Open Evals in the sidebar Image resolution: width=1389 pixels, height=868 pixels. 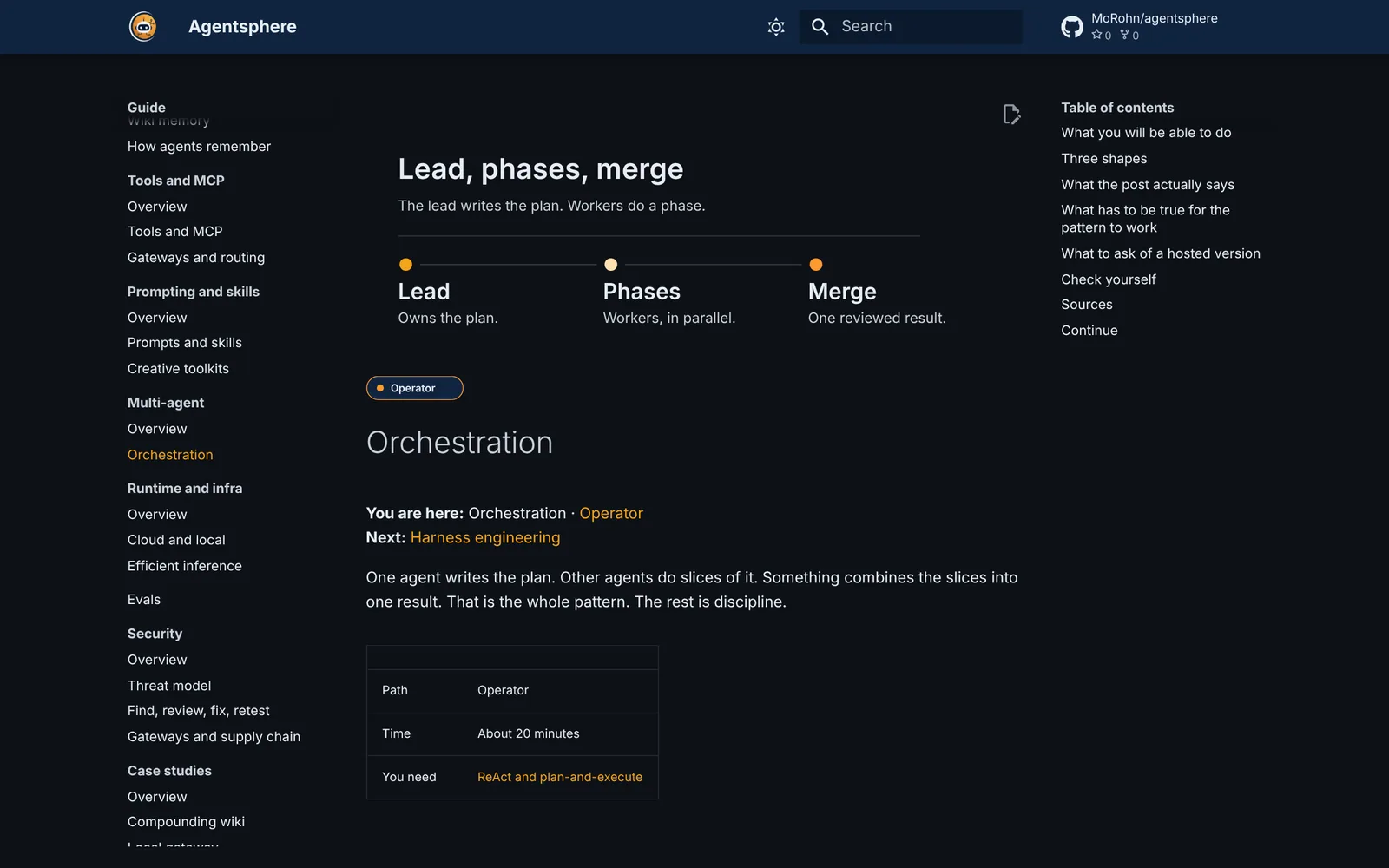pyautogui.click(x=144, y=600)
